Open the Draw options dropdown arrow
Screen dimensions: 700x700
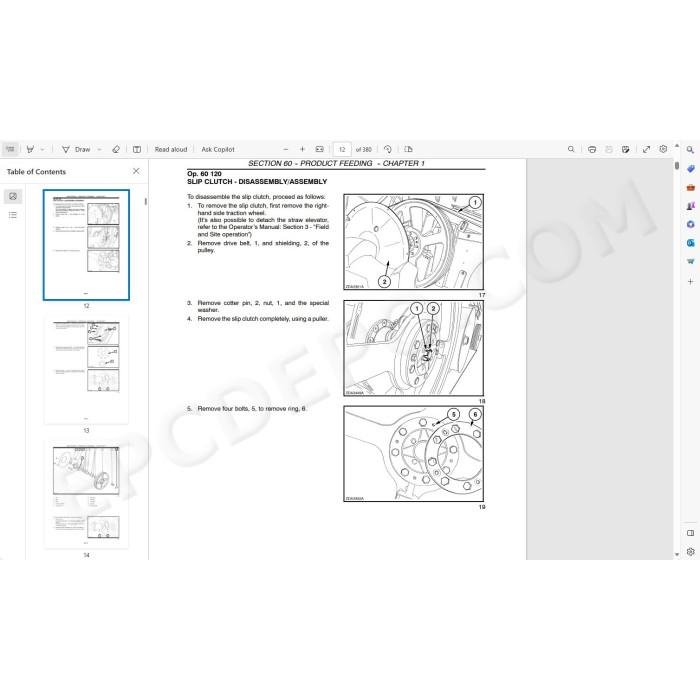tap(99, 149)
